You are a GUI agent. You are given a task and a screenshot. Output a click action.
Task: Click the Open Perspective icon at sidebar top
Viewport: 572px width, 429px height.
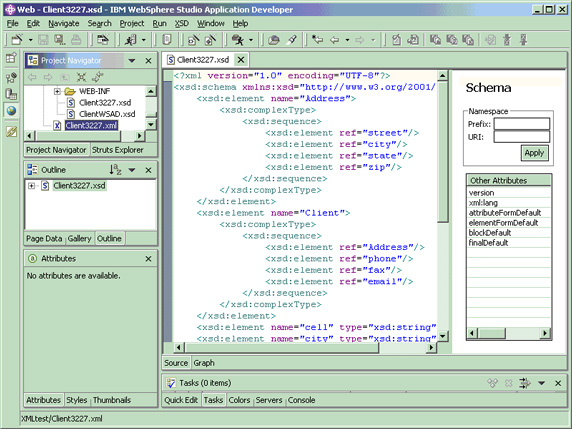pos(11,58)
